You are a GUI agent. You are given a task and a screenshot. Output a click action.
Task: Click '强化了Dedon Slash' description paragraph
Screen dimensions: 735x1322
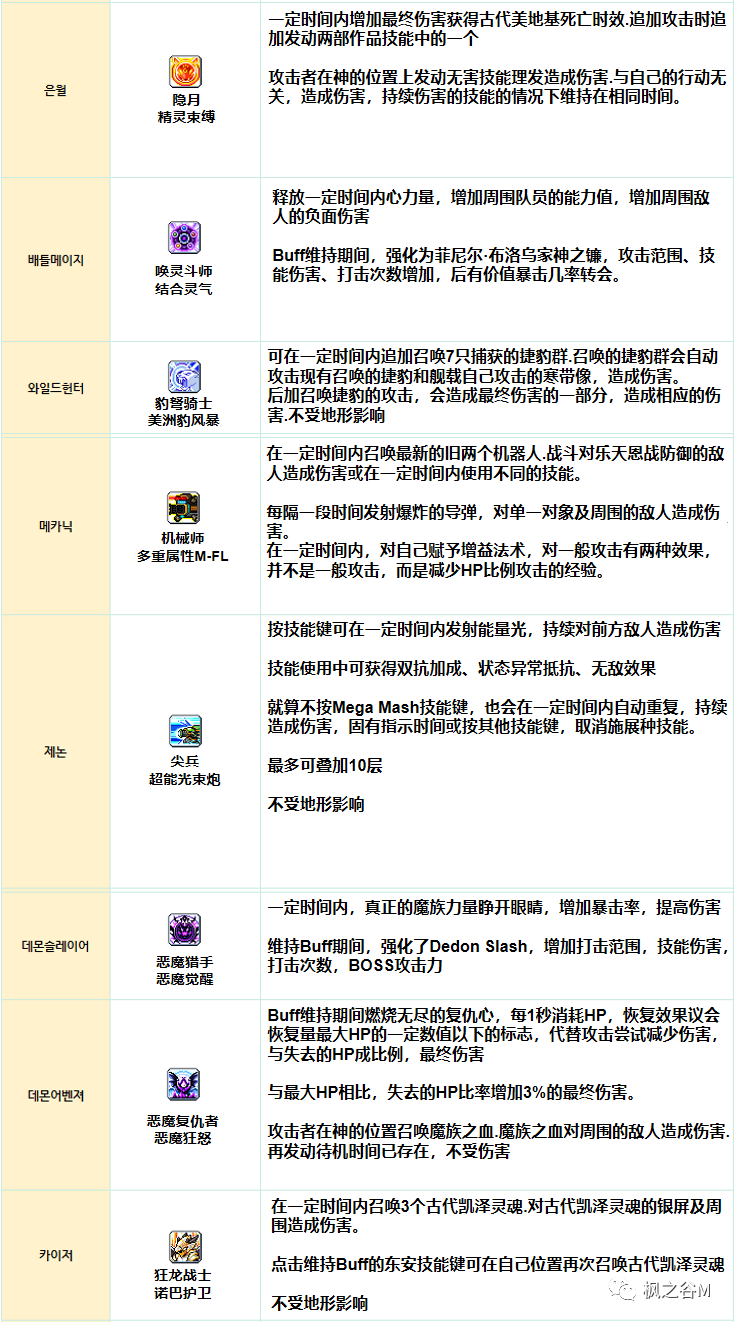point(499,956)
